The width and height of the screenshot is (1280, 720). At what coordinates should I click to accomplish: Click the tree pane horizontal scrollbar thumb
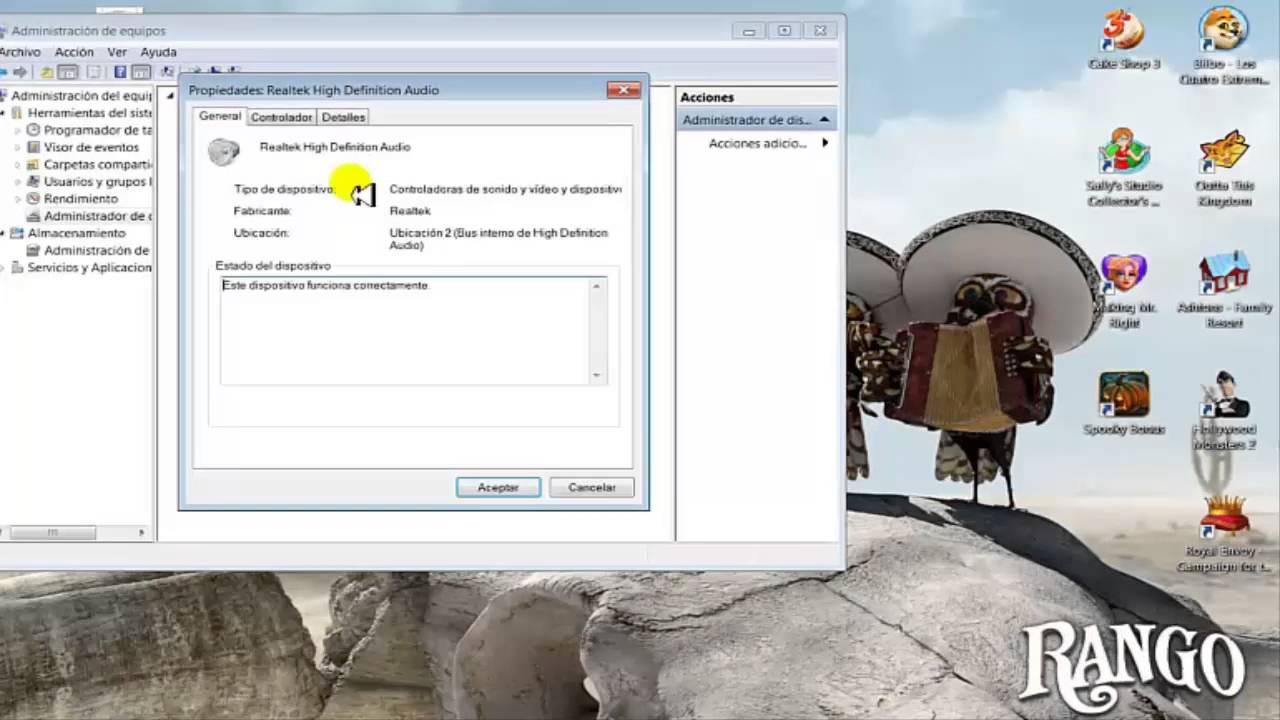pyautogui.click(x=52, y=533)
